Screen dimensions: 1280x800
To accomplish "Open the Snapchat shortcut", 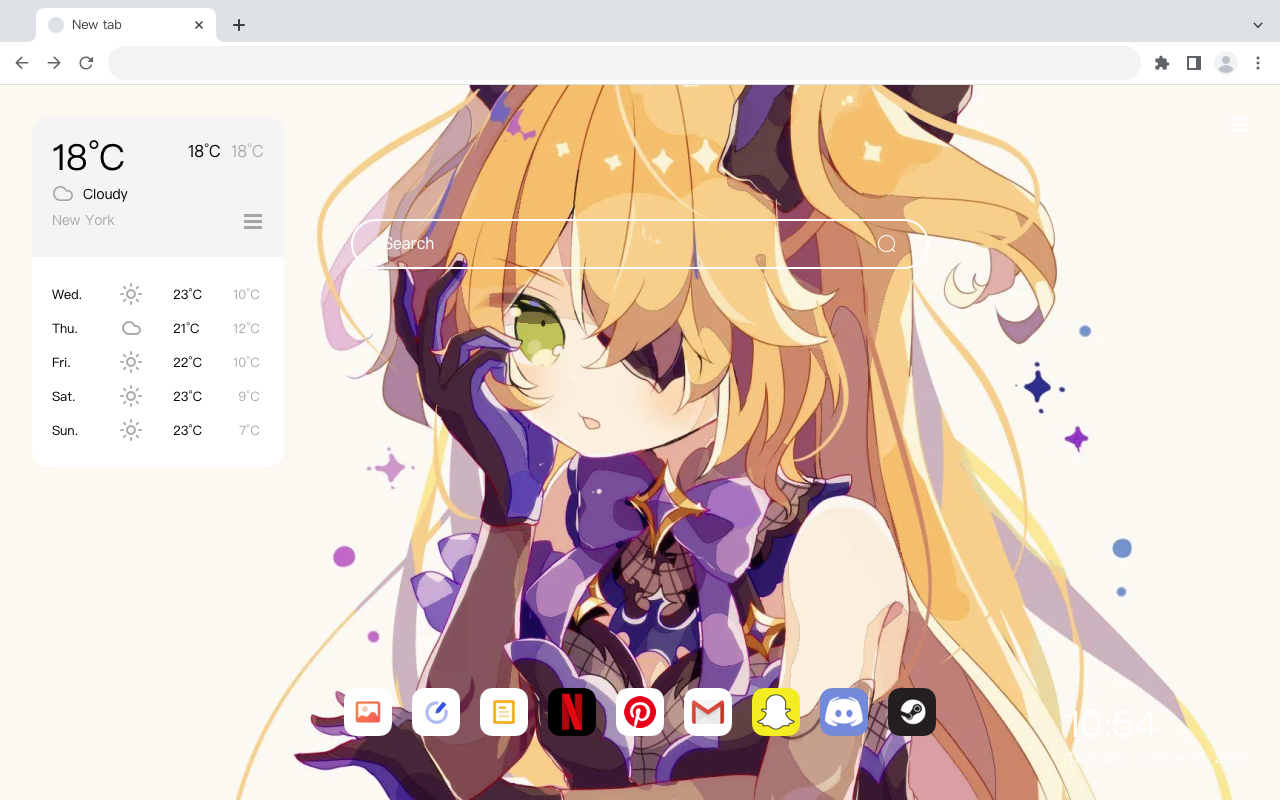I will pyautogui.click(x=776, y=712).
